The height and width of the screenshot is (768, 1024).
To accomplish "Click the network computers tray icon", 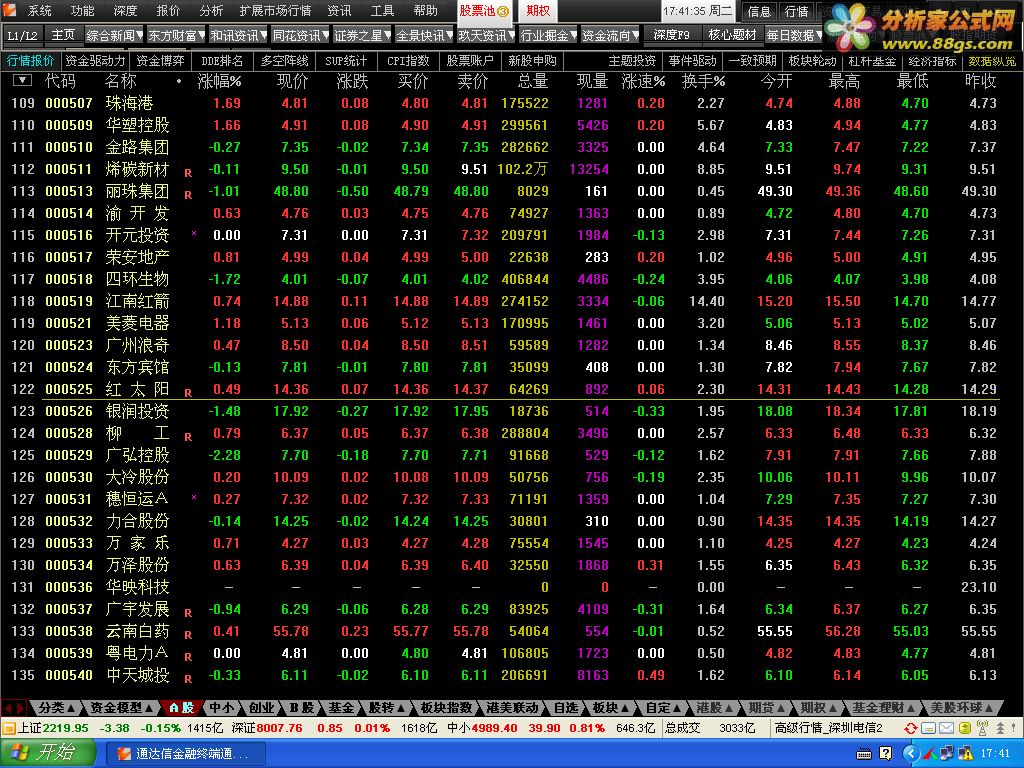I will 946,753.
